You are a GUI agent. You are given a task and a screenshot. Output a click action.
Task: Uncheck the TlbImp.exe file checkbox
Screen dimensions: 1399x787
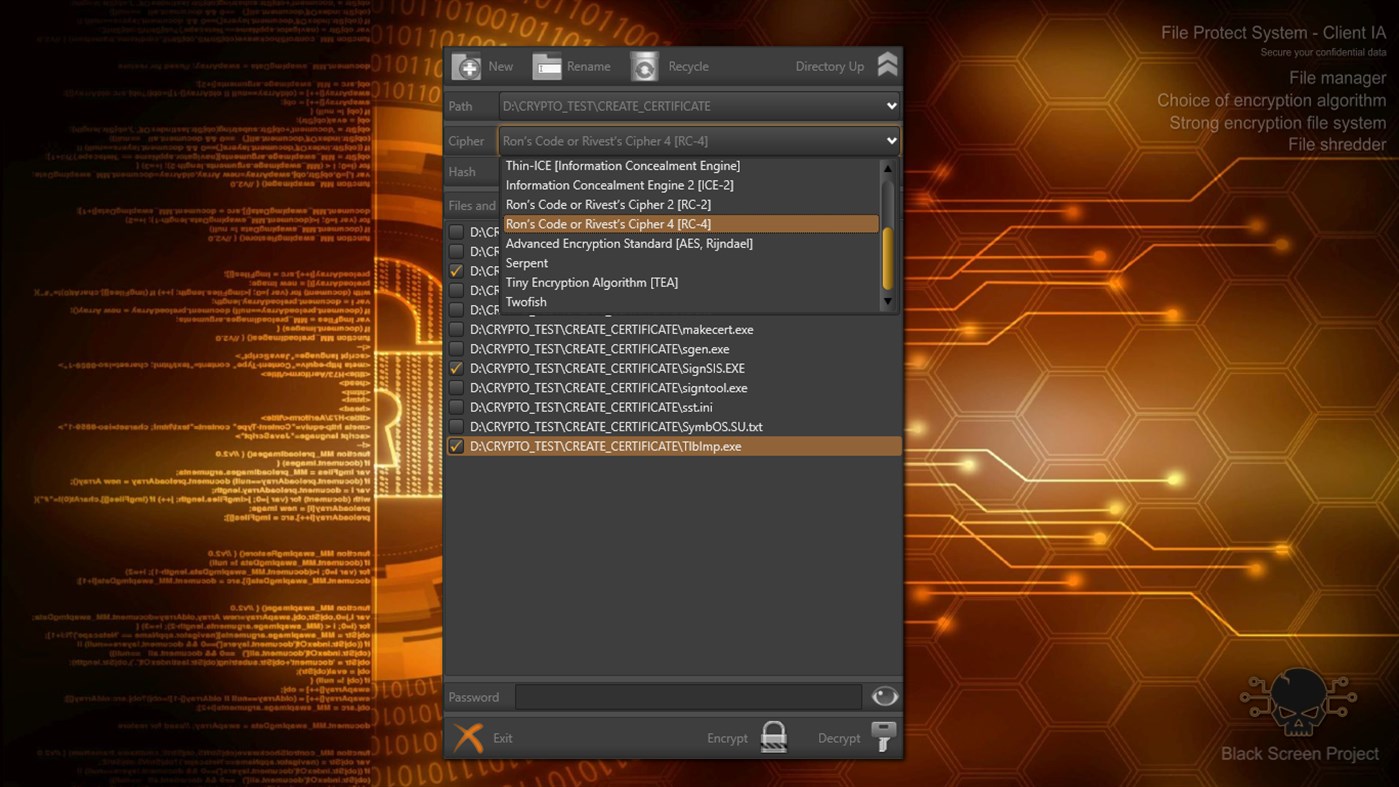(456, 446)
